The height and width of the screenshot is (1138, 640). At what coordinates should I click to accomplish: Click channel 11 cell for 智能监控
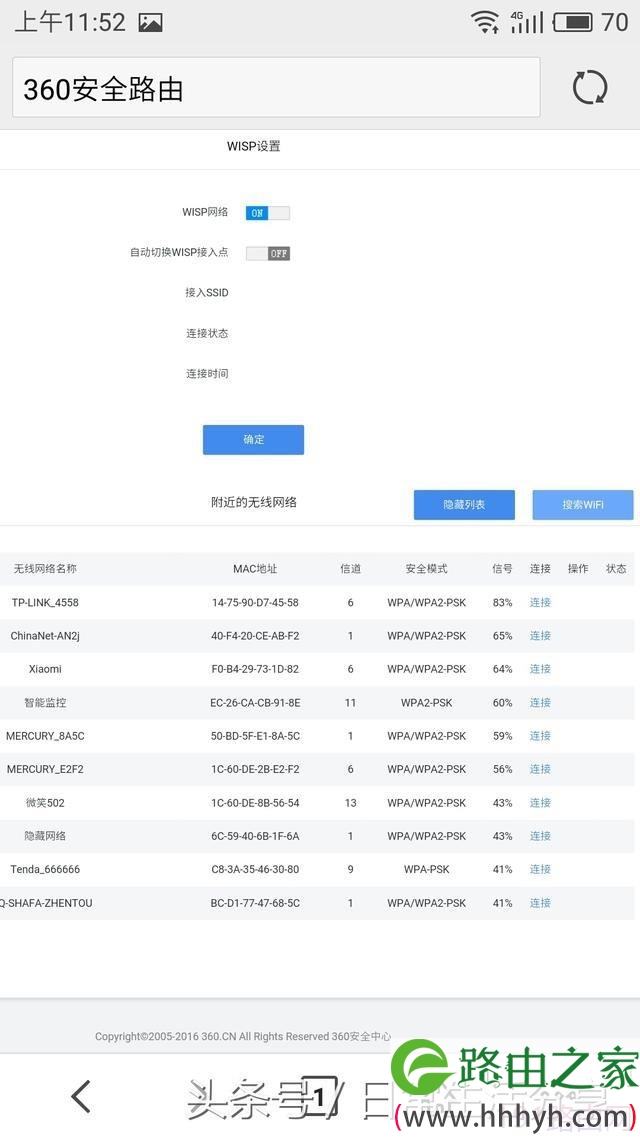point(350,703)
